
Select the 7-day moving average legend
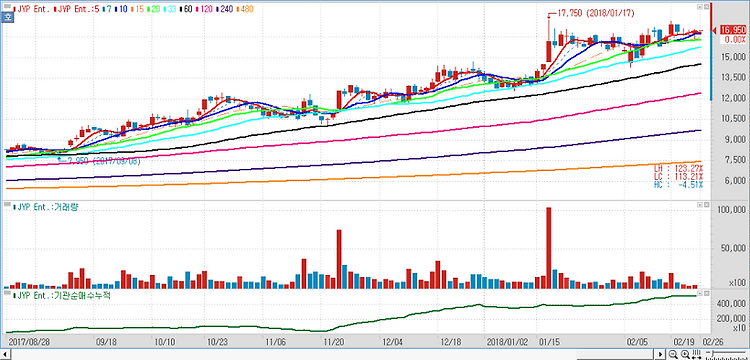click(106, 9)
